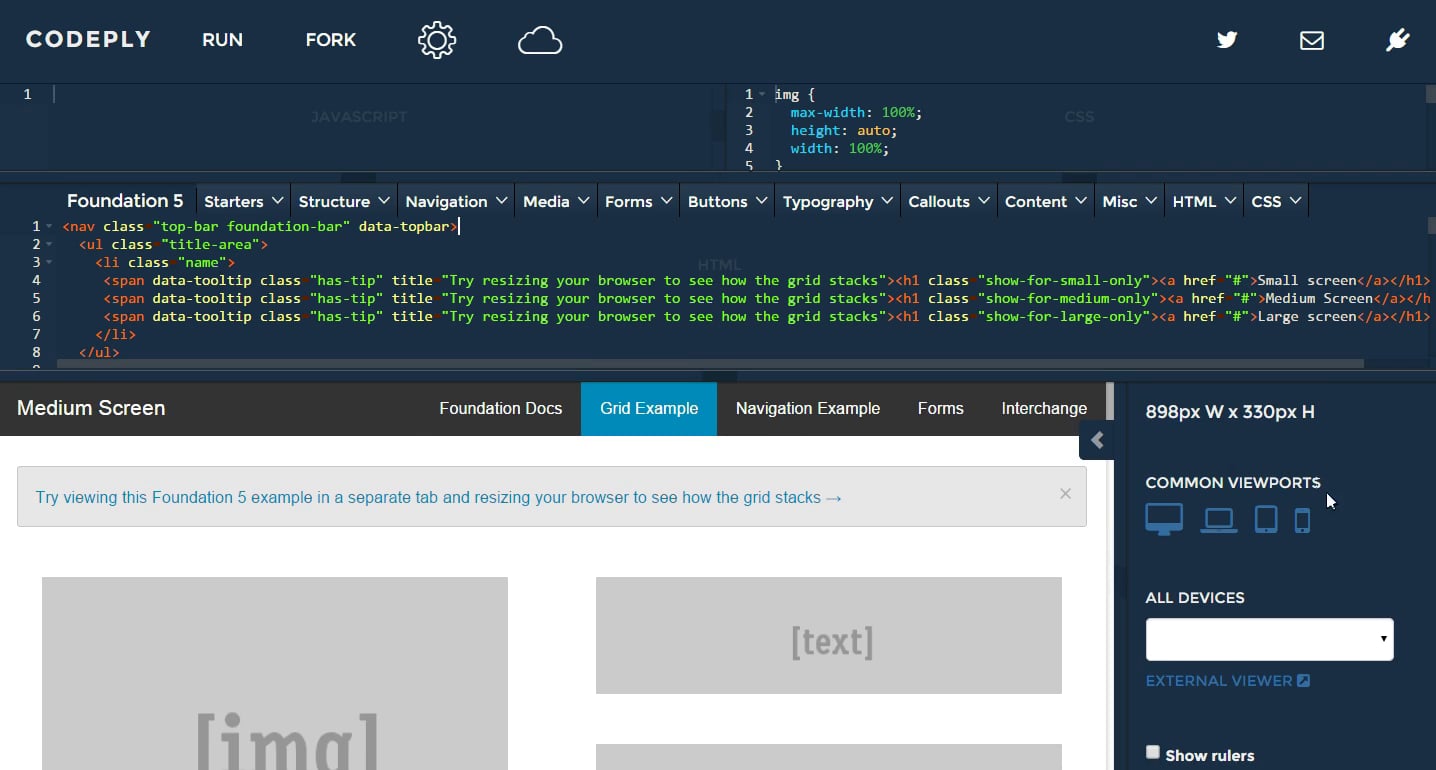Open Forms link in preview navbar
1436x770 pixels.
click(941, 408)
